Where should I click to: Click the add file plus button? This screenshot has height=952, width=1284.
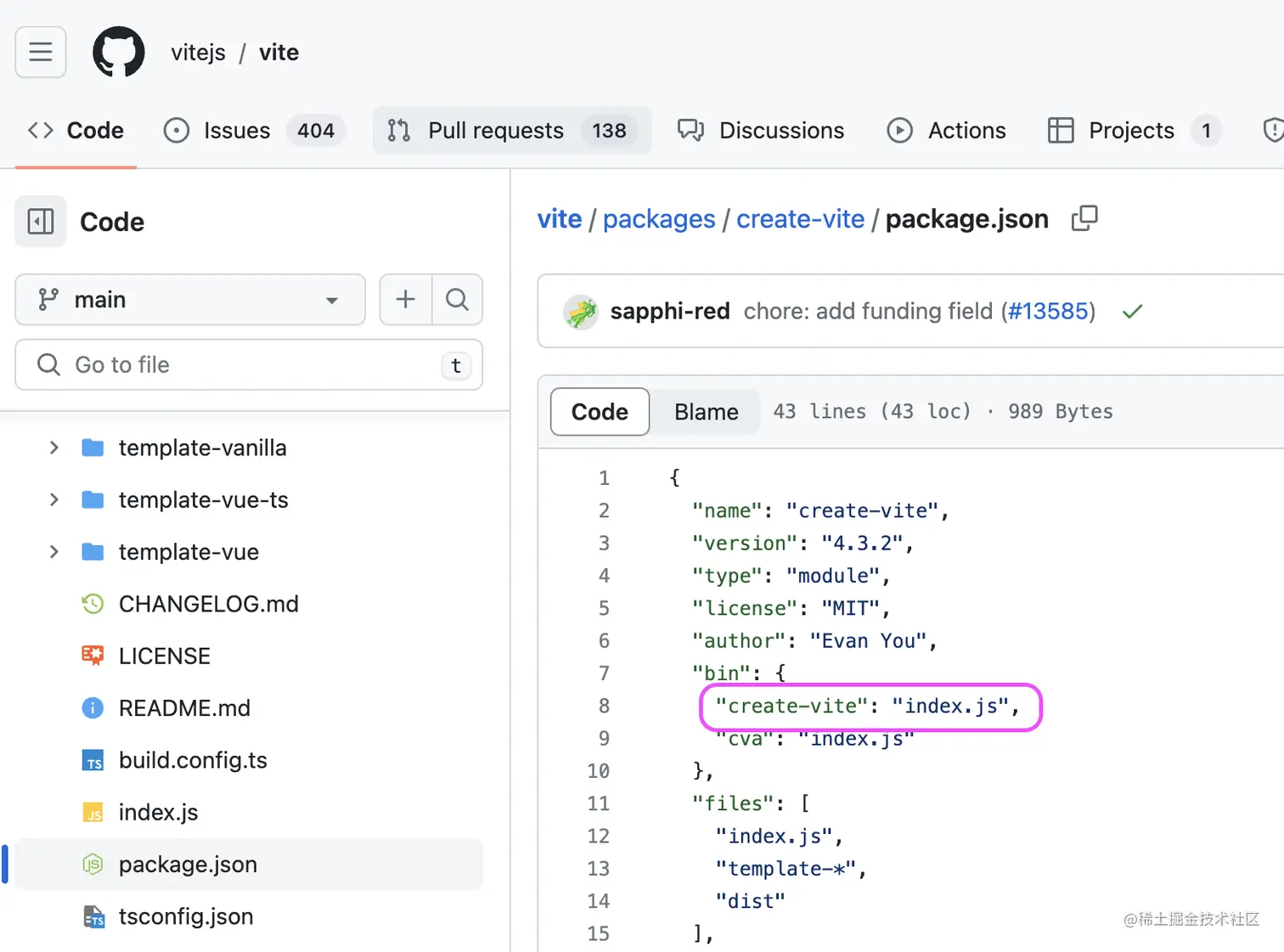click(406, 299)
